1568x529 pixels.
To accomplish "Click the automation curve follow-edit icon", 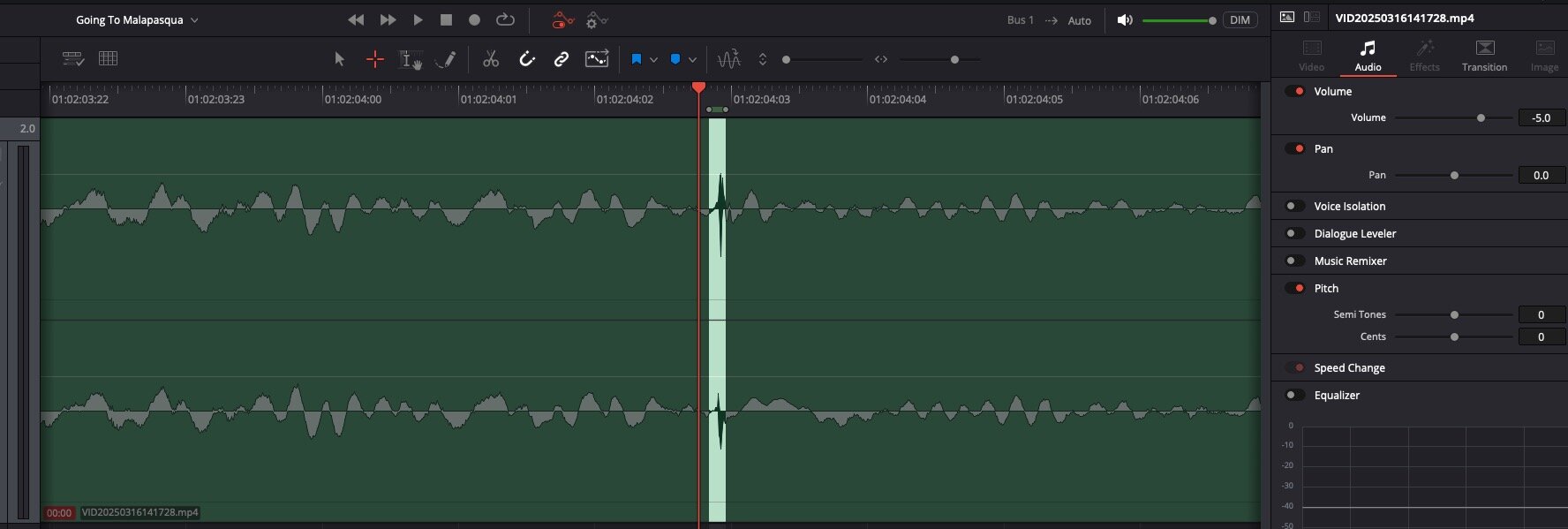I will (597, 59).
